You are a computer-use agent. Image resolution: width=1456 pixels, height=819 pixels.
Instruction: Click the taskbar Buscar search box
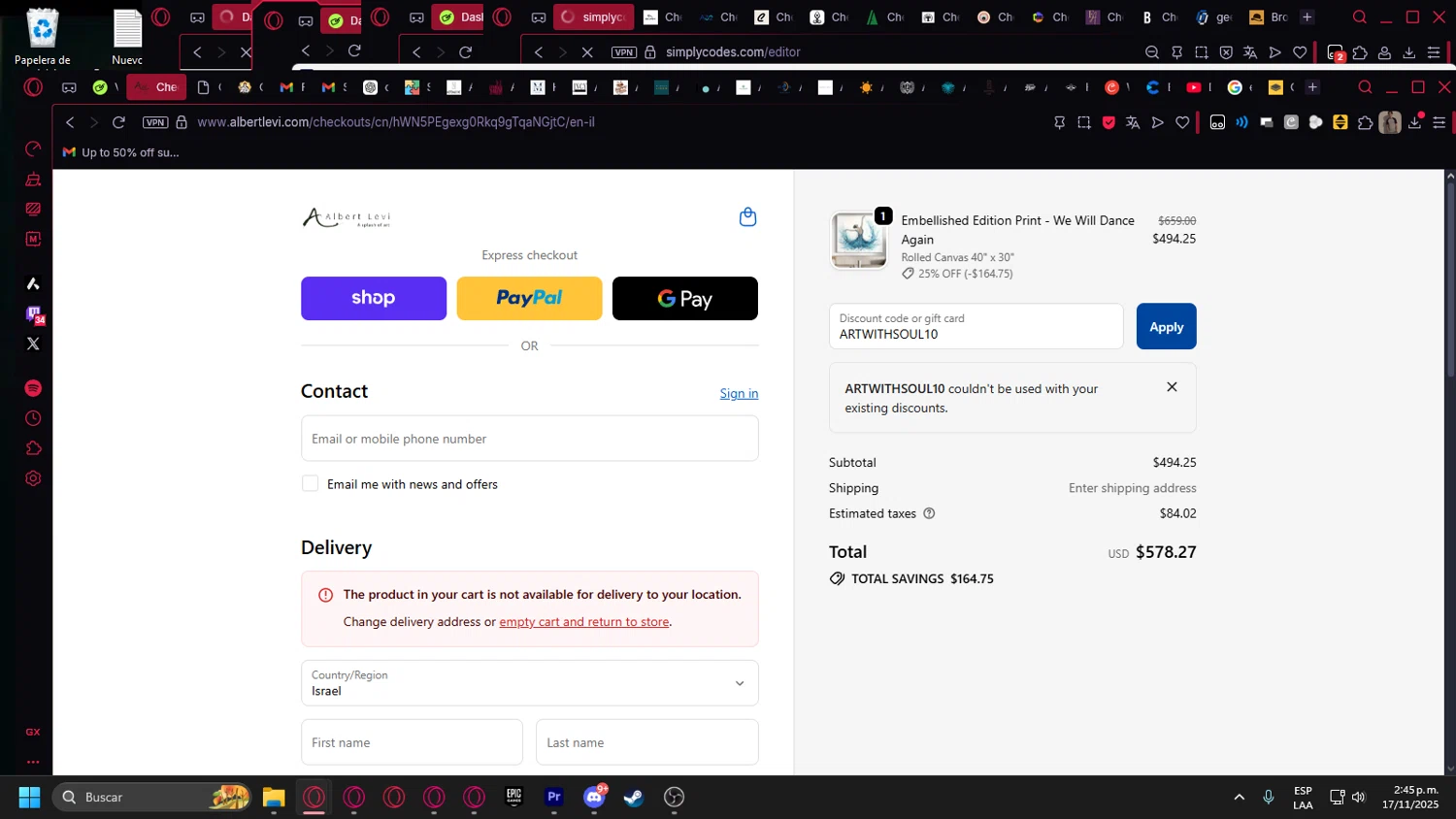(x=151, y=797)
